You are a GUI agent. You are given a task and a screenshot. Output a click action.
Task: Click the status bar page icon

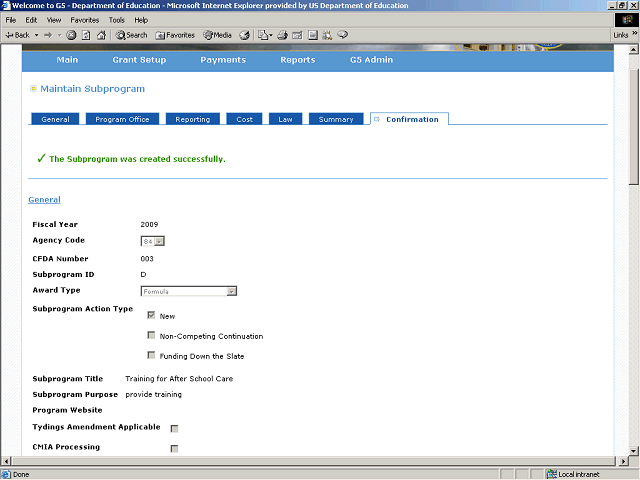(6, 474)
